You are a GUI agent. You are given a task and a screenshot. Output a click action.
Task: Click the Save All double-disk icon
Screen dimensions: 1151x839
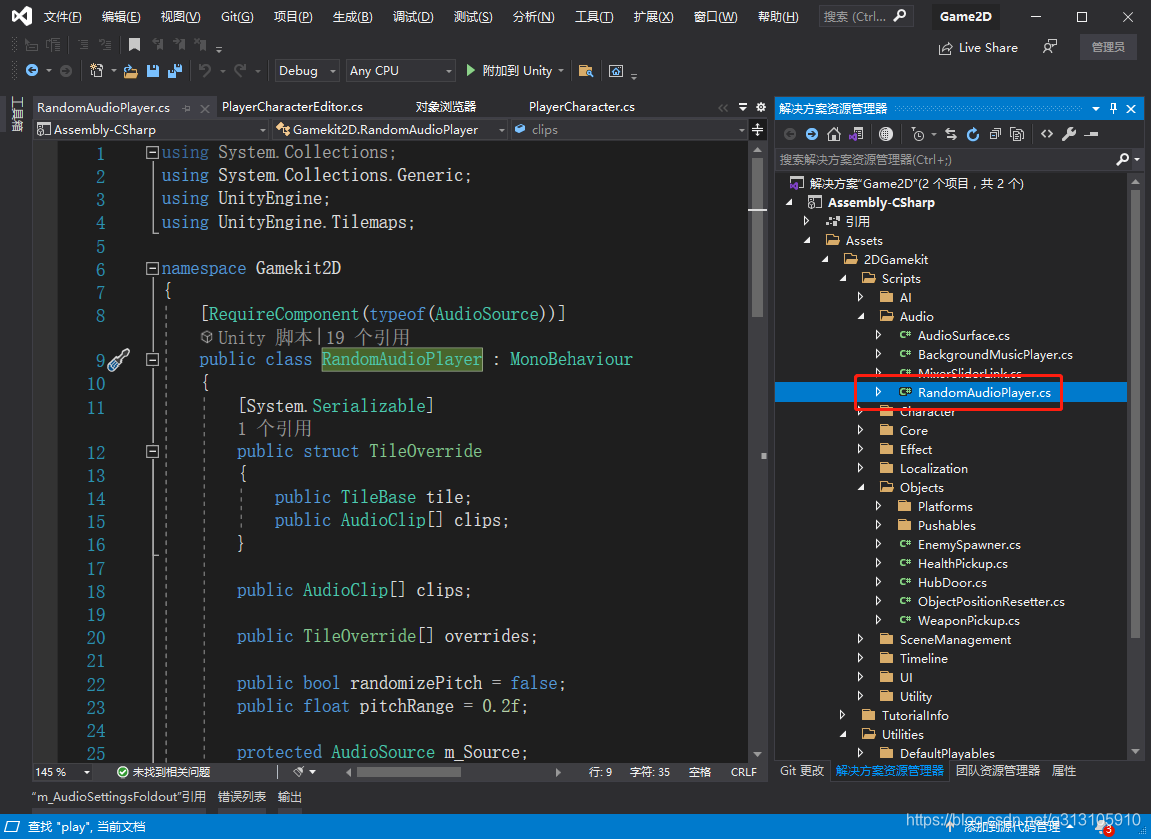pyautogui.click(x=175, y=70)
